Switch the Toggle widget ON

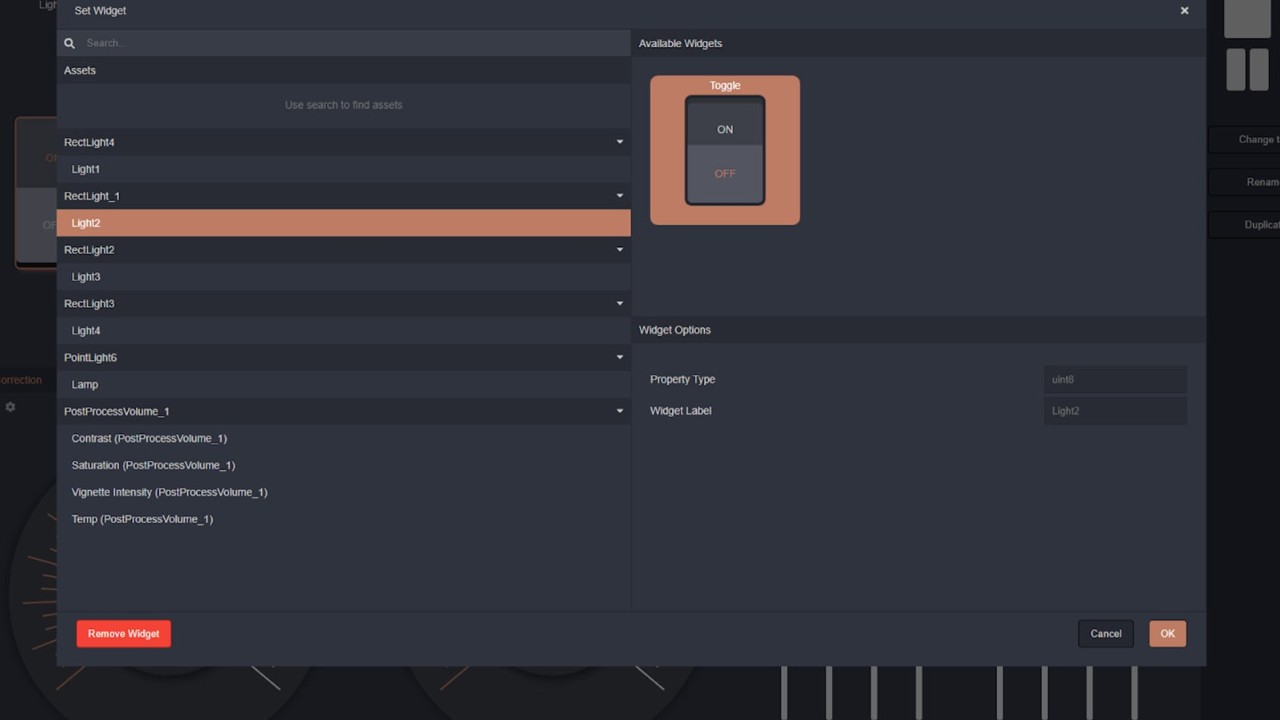coord(725,129)
